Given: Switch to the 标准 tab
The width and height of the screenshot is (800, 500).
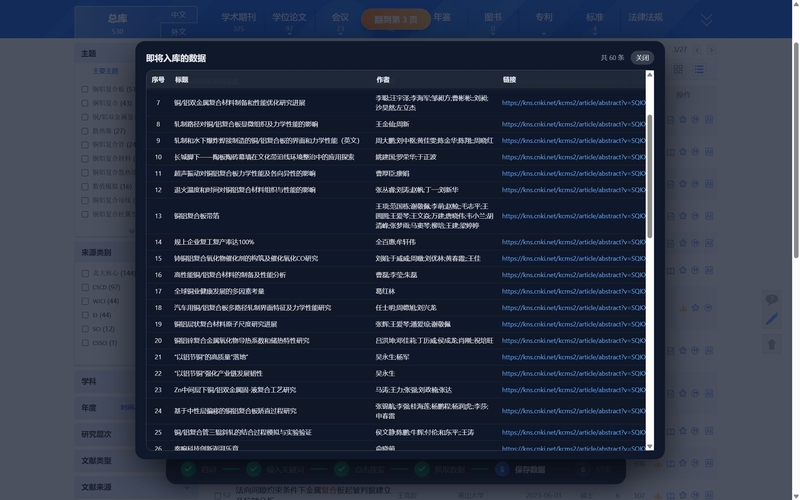Looking at the screenshot, I should click(594, 17).
